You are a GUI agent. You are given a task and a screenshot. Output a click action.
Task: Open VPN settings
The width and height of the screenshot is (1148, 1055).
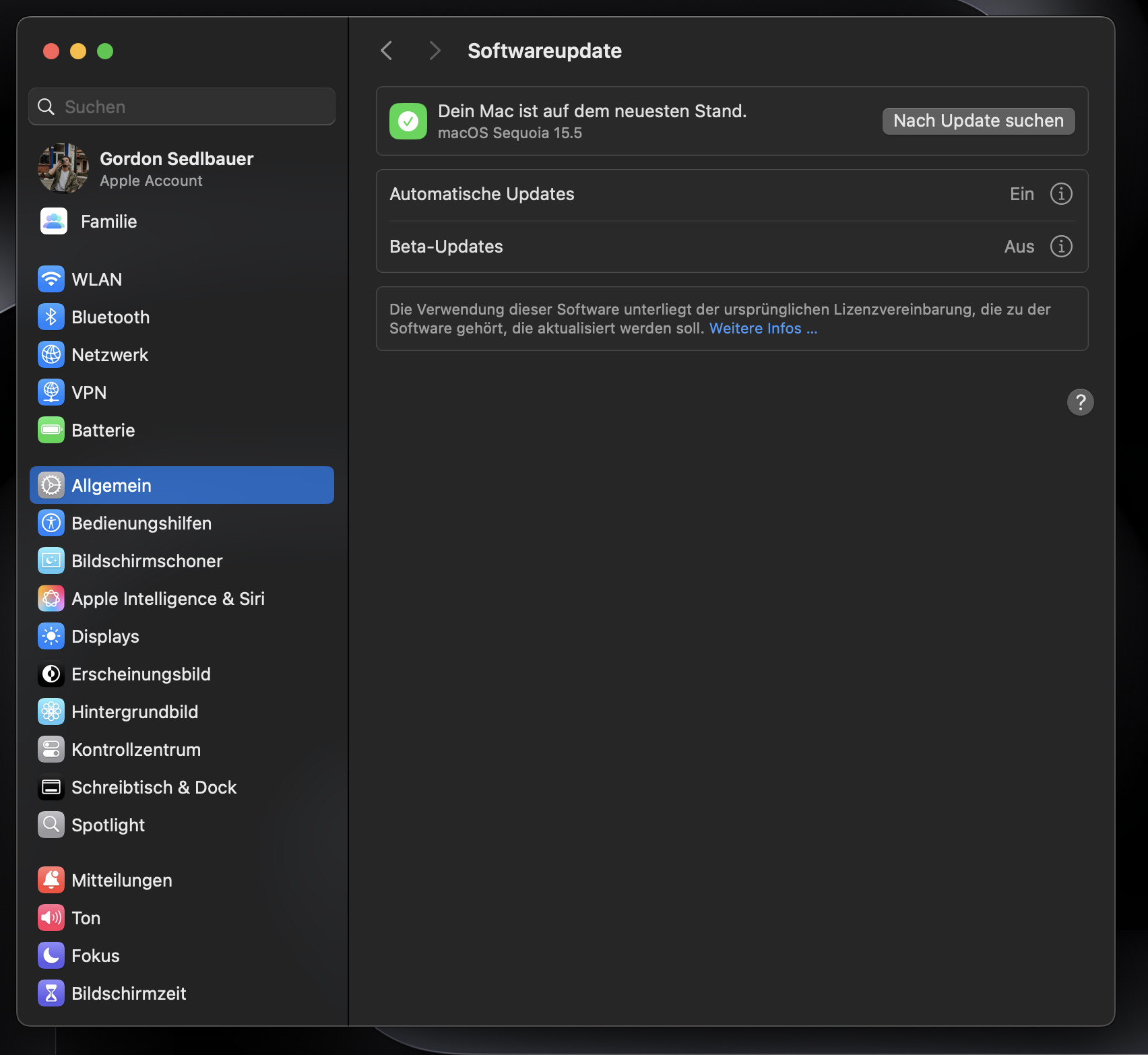pyautogui.click(x=89, y=392)
